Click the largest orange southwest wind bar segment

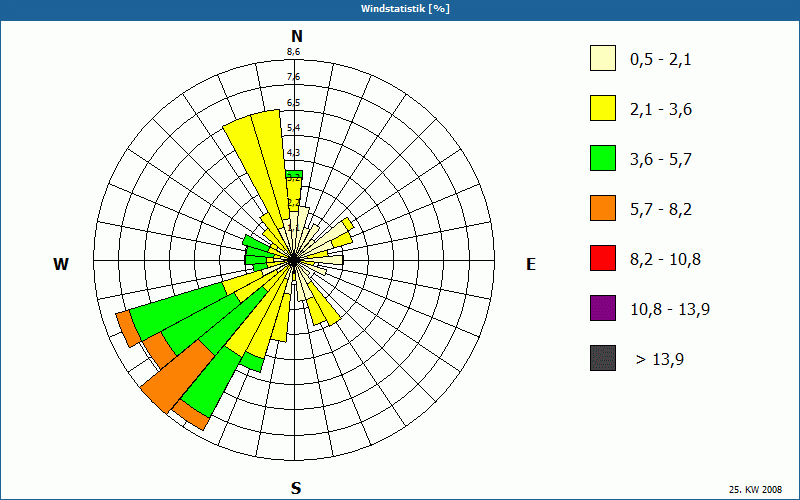(x=178, y=377)
